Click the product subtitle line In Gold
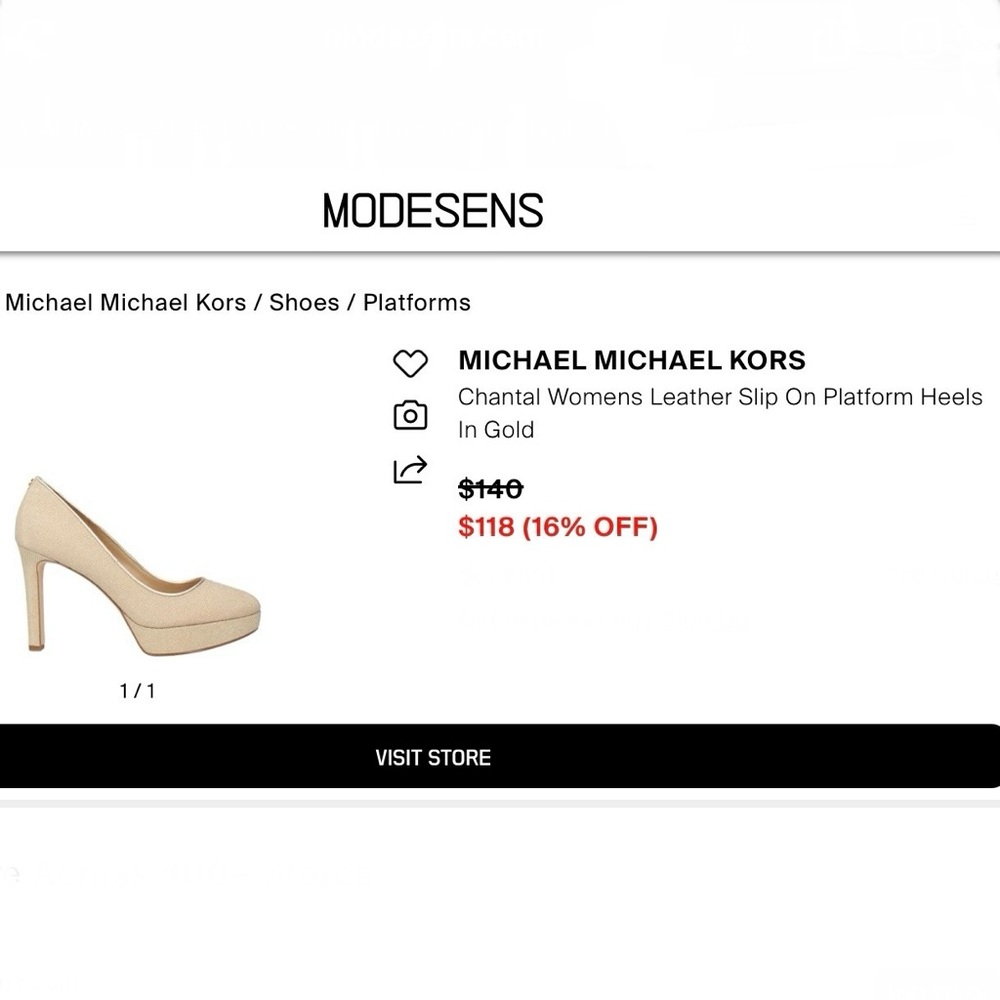1000x1000 pixels. point(497,430)
